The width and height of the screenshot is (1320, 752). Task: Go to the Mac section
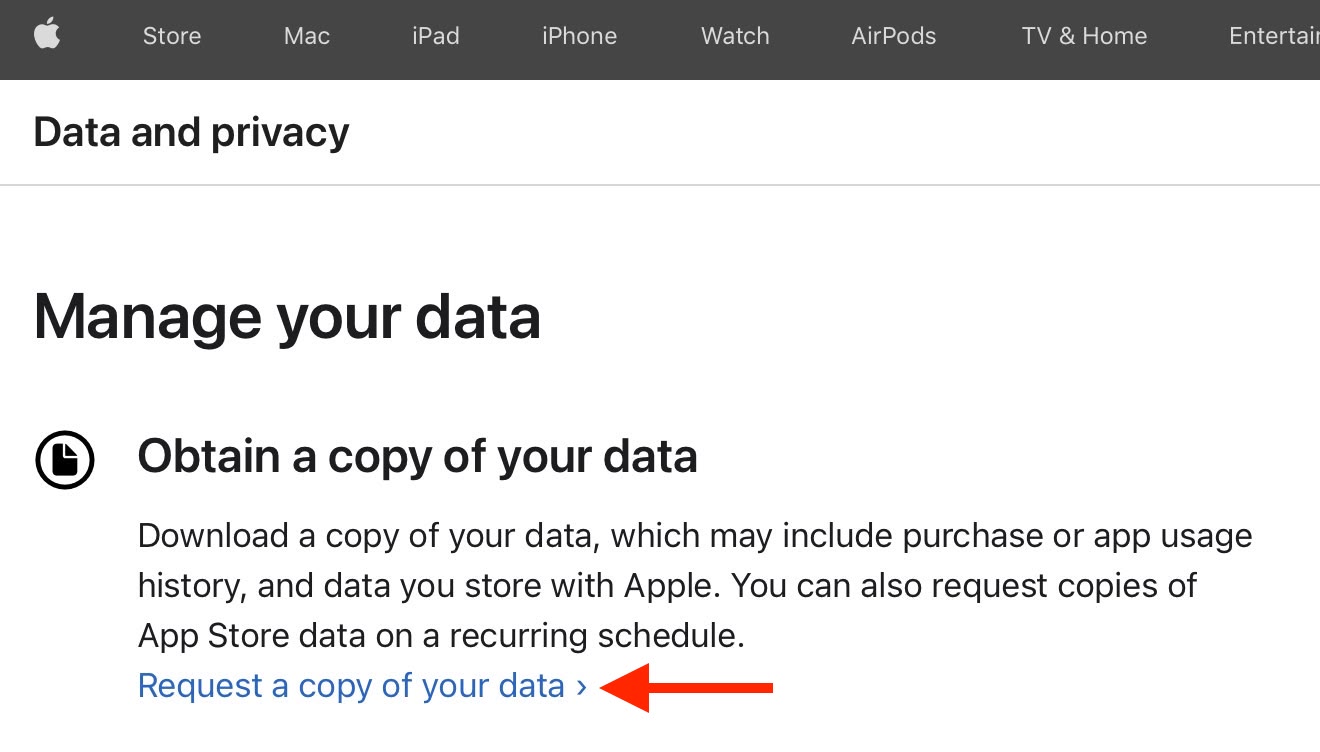(x=306, y=36)
